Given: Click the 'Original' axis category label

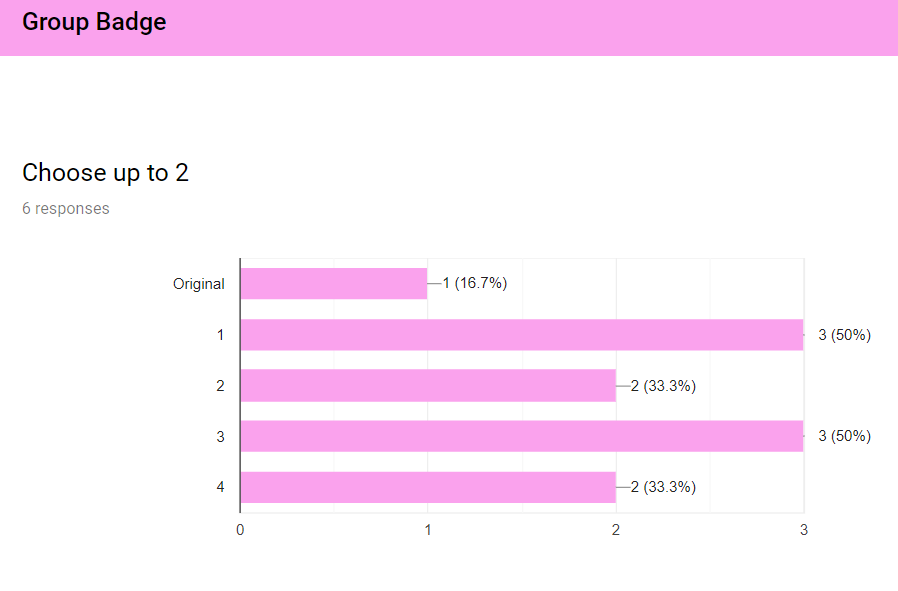Looking at the screenshot, I should tap(199, 284).
